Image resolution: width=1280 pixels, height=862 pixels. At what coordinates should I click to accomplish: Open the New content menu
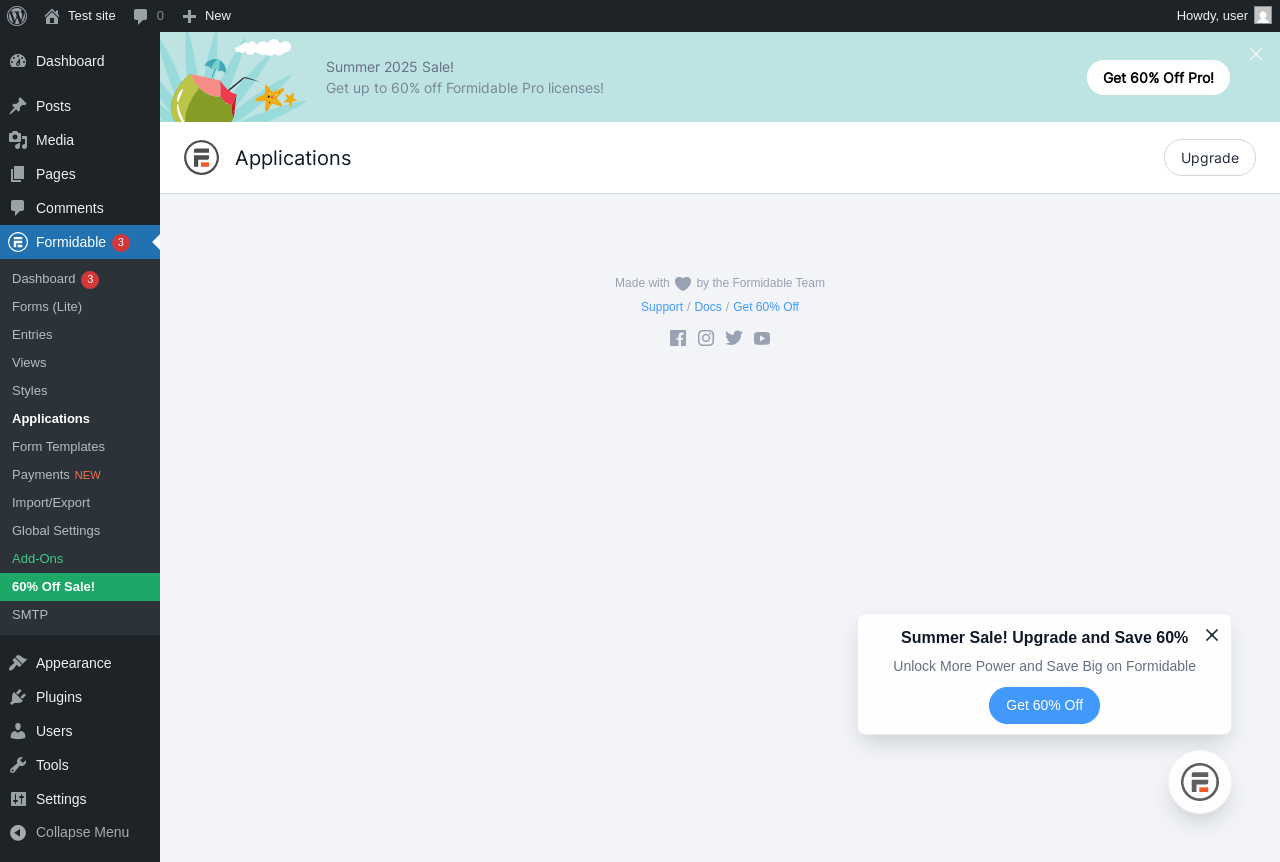207,16
